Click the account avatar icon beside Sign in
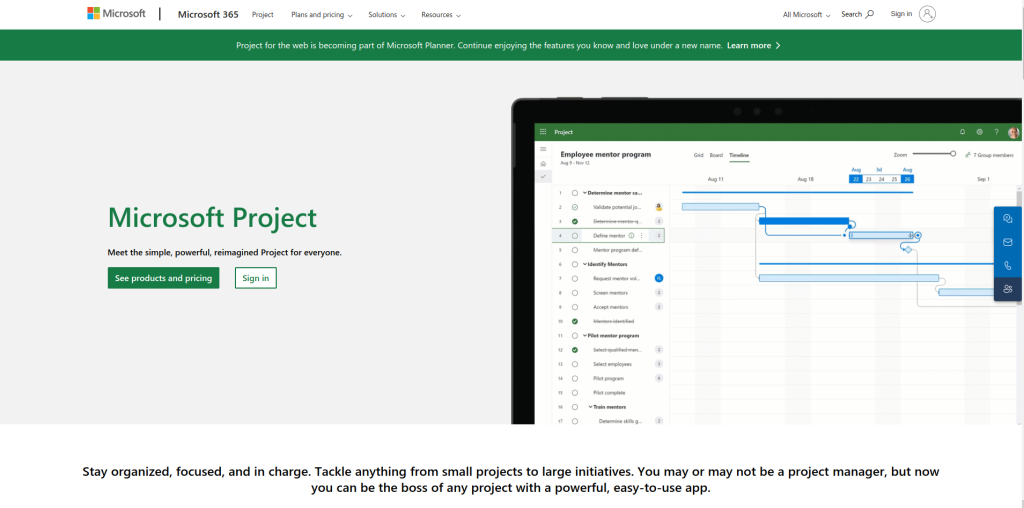Viewport: 1024px width, 508px height. (x=927, y=14)
